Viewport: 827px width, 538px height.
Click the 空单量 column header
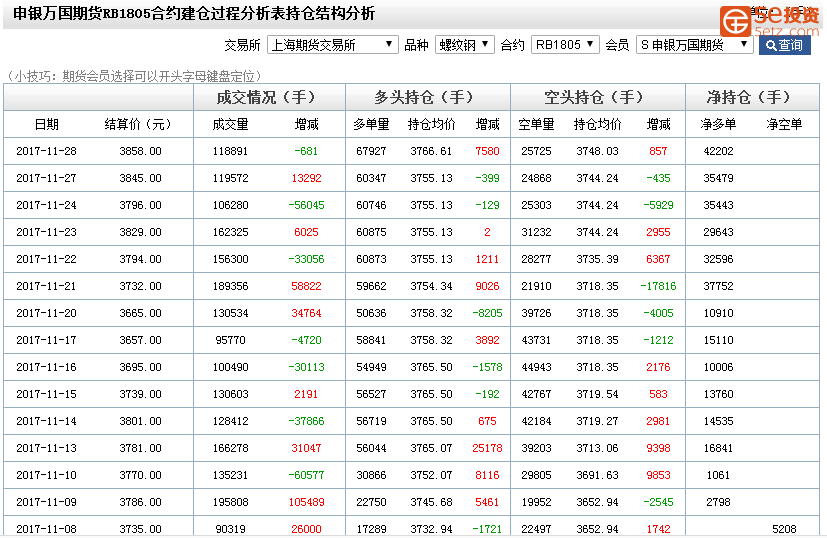pyautogui.click(x=536, y=124)
